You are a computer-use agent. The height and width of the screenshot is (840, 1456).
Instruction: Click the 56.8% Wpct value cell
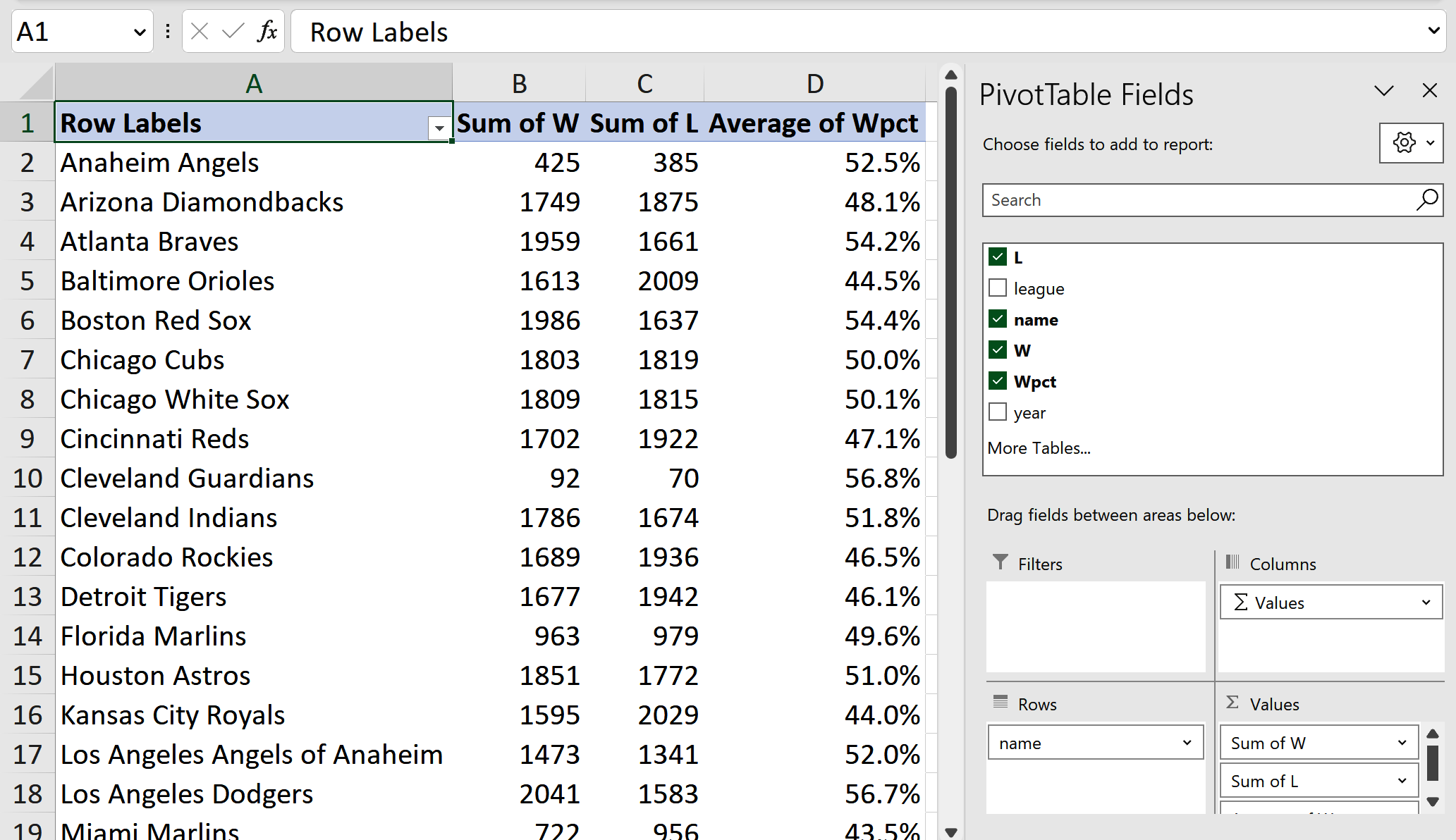point(815,478)
